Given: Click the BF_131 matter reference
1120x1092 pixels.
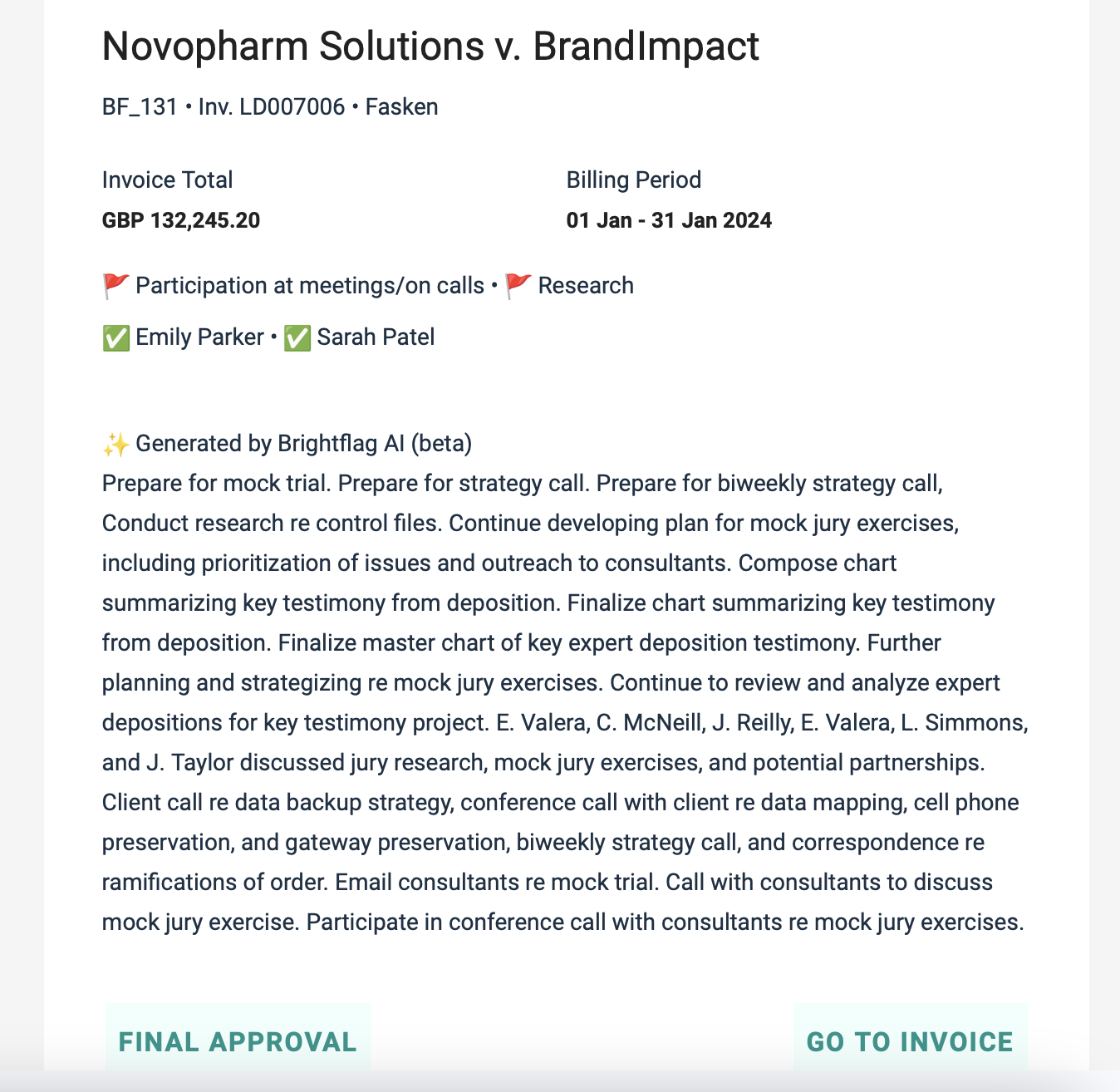Looking at the screenshot, I should (140, 107).
